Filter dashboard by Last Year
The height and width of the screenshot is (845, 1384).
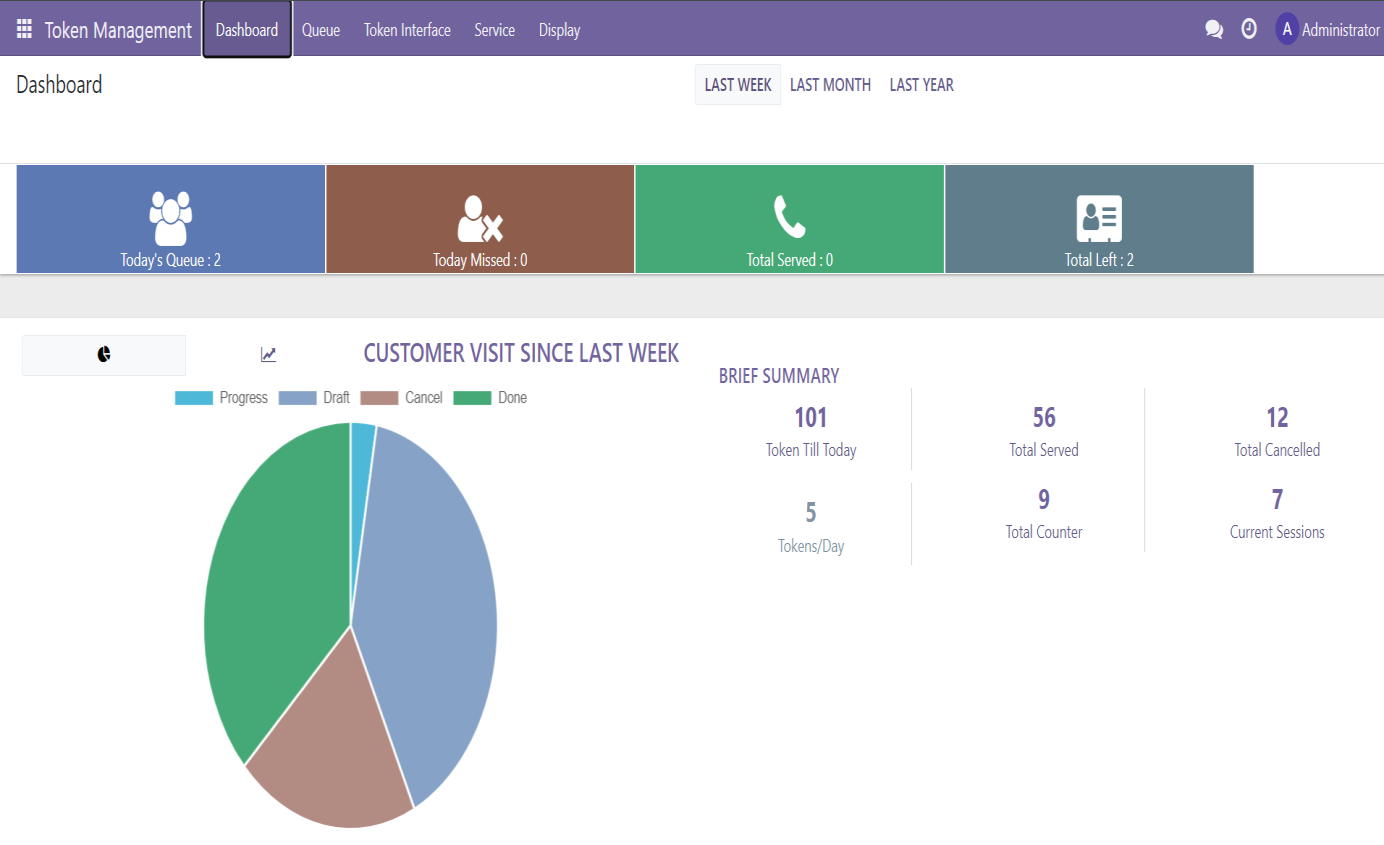(921, 85)
